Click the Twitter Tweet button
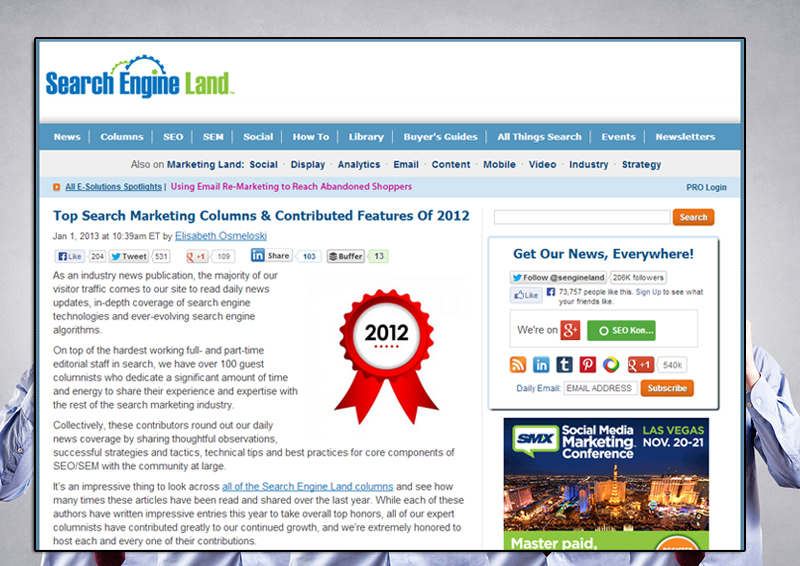 129,256
